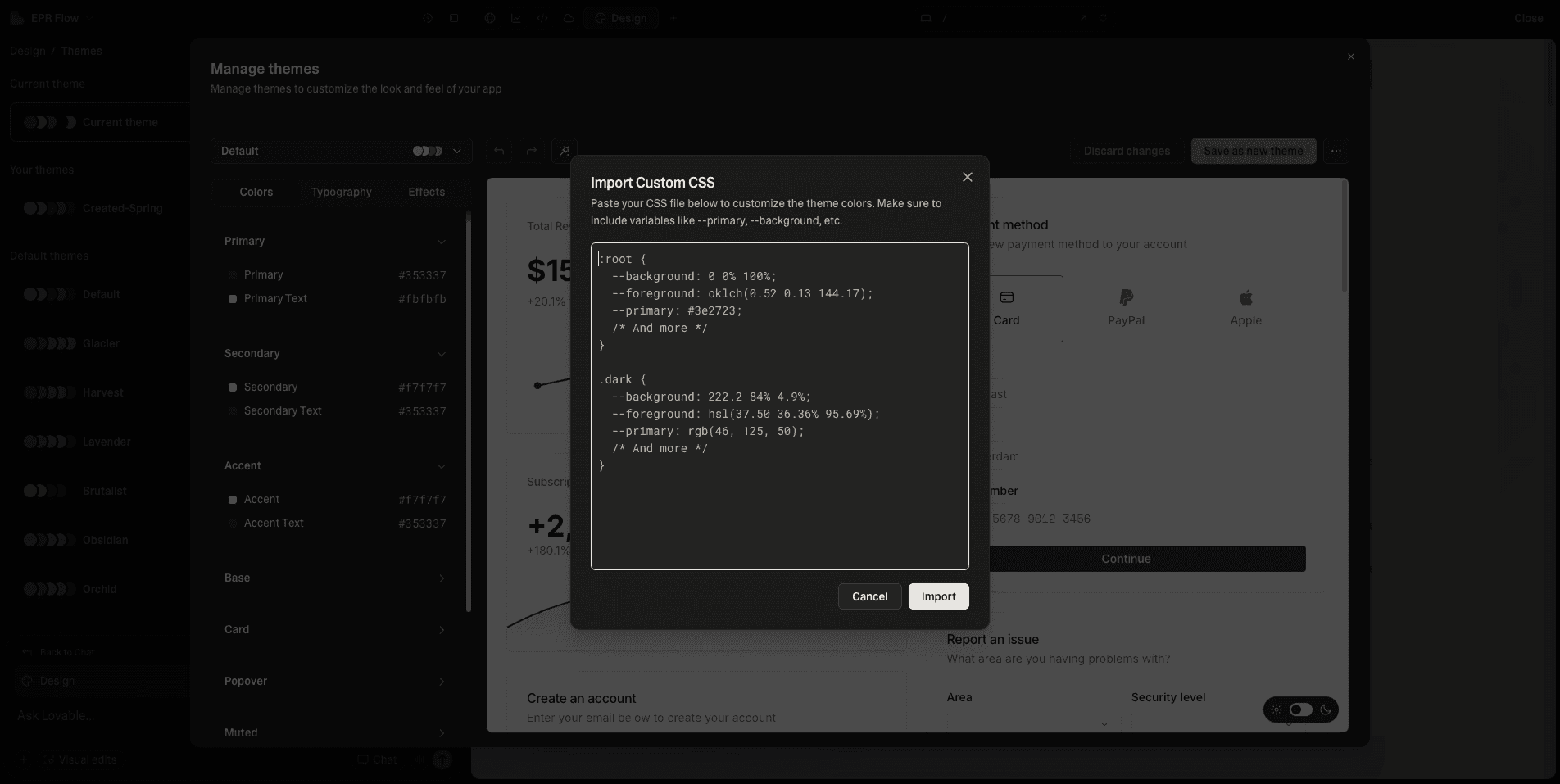This screenshot has width=1560, height=784.
Task: Click the magic wand icon in theme toolbar
Action: [565, 151]
